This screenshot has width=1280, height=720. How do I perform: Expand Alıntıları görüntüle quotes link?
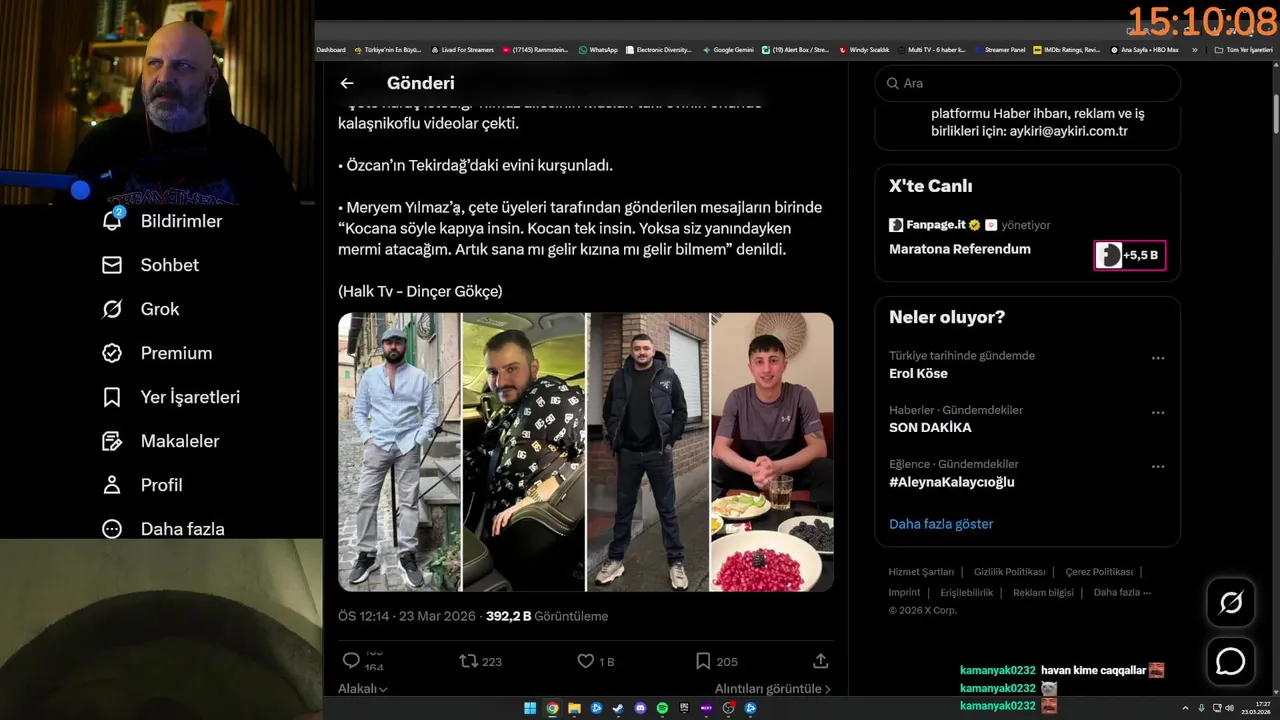(x=773, y=689)
